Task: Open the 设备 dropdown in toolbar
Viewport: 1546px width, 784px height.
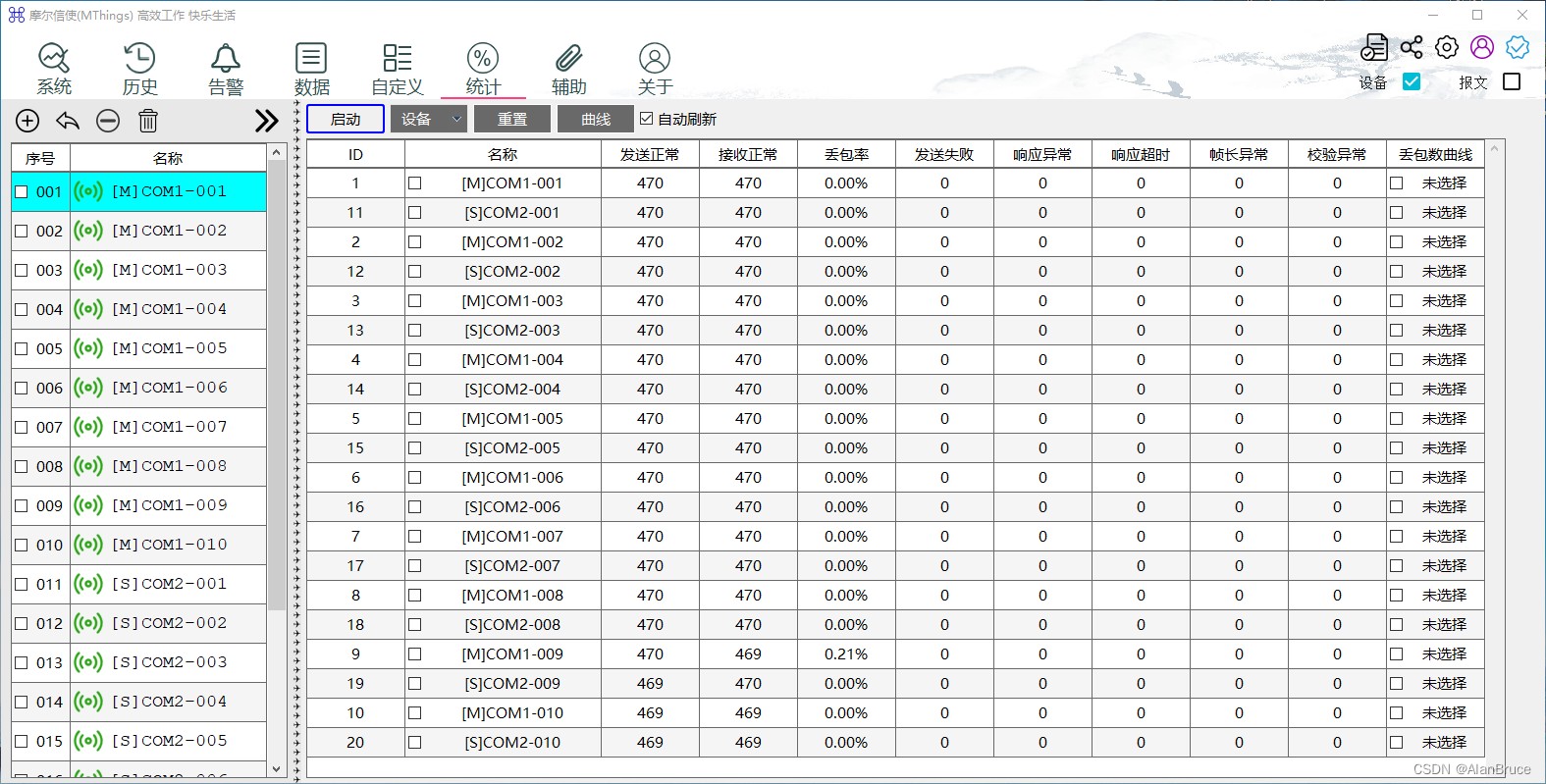Action: [x=429, y=119]
